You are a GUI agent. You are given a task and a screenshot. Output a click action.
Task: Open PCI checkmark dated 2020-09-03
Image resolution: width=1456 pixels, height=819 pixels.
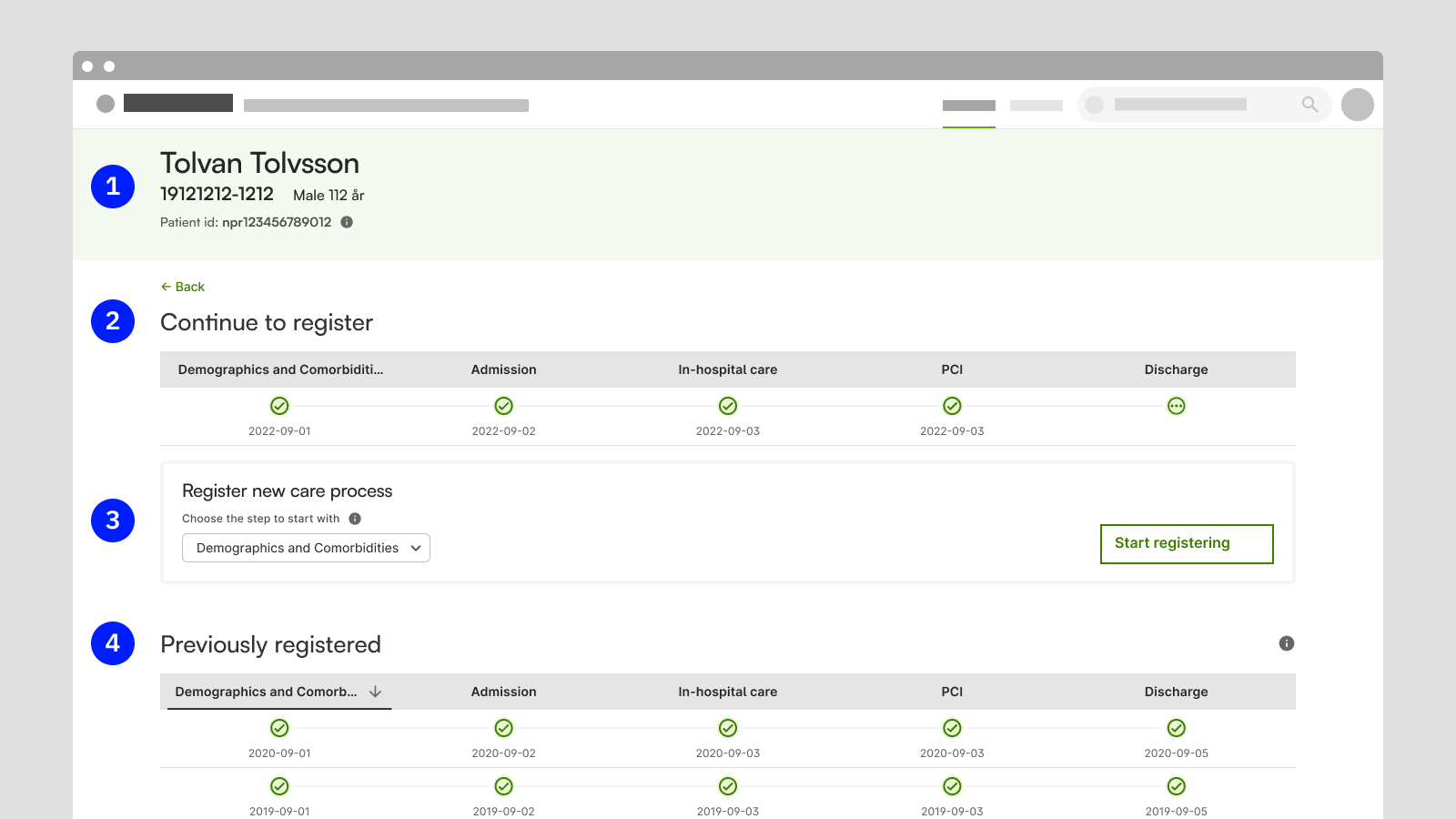pyautogui.click(x=952, y=728)
